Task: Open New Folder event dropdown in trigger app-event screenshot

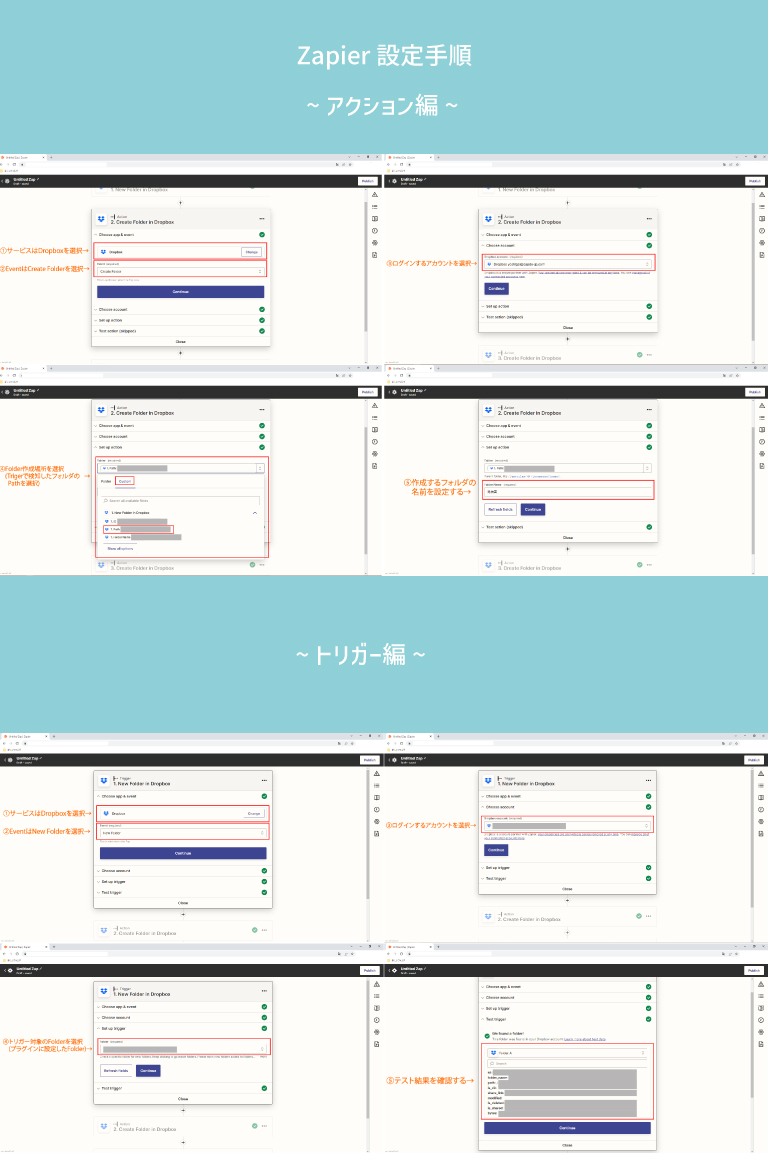Action: coord(183,833)
